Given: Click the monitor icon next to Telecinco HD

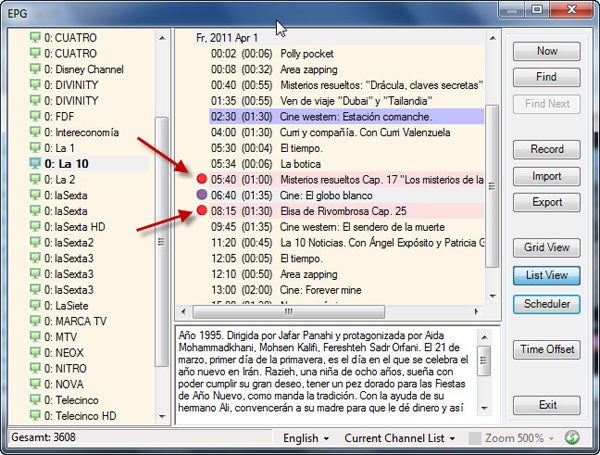Looking at the screenshot, I should coord(35,415).
